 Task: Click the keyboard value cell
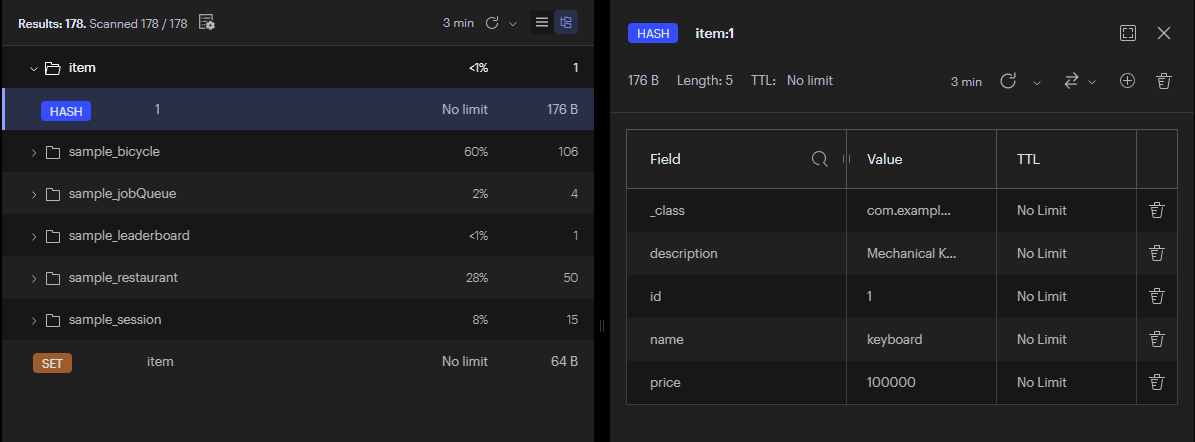921,339
